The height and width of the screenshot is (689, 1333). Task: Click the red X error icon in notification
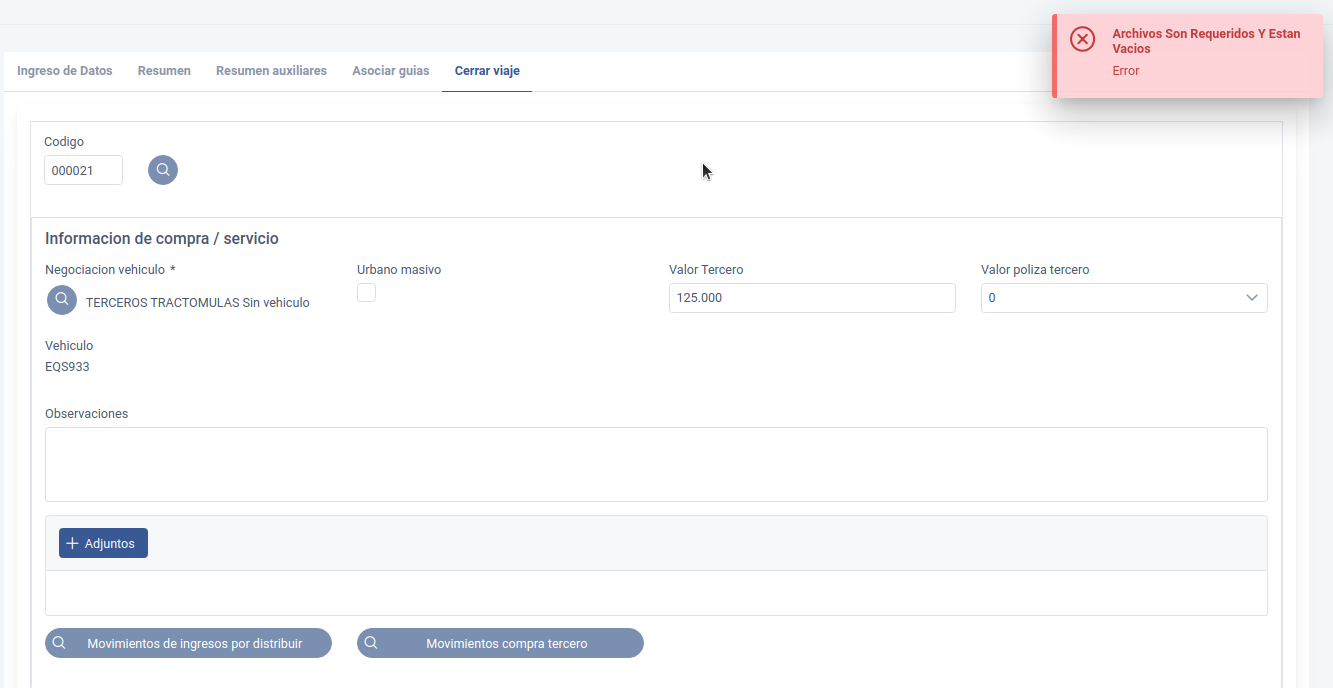pyautogui.click(x=1082, y=39)
